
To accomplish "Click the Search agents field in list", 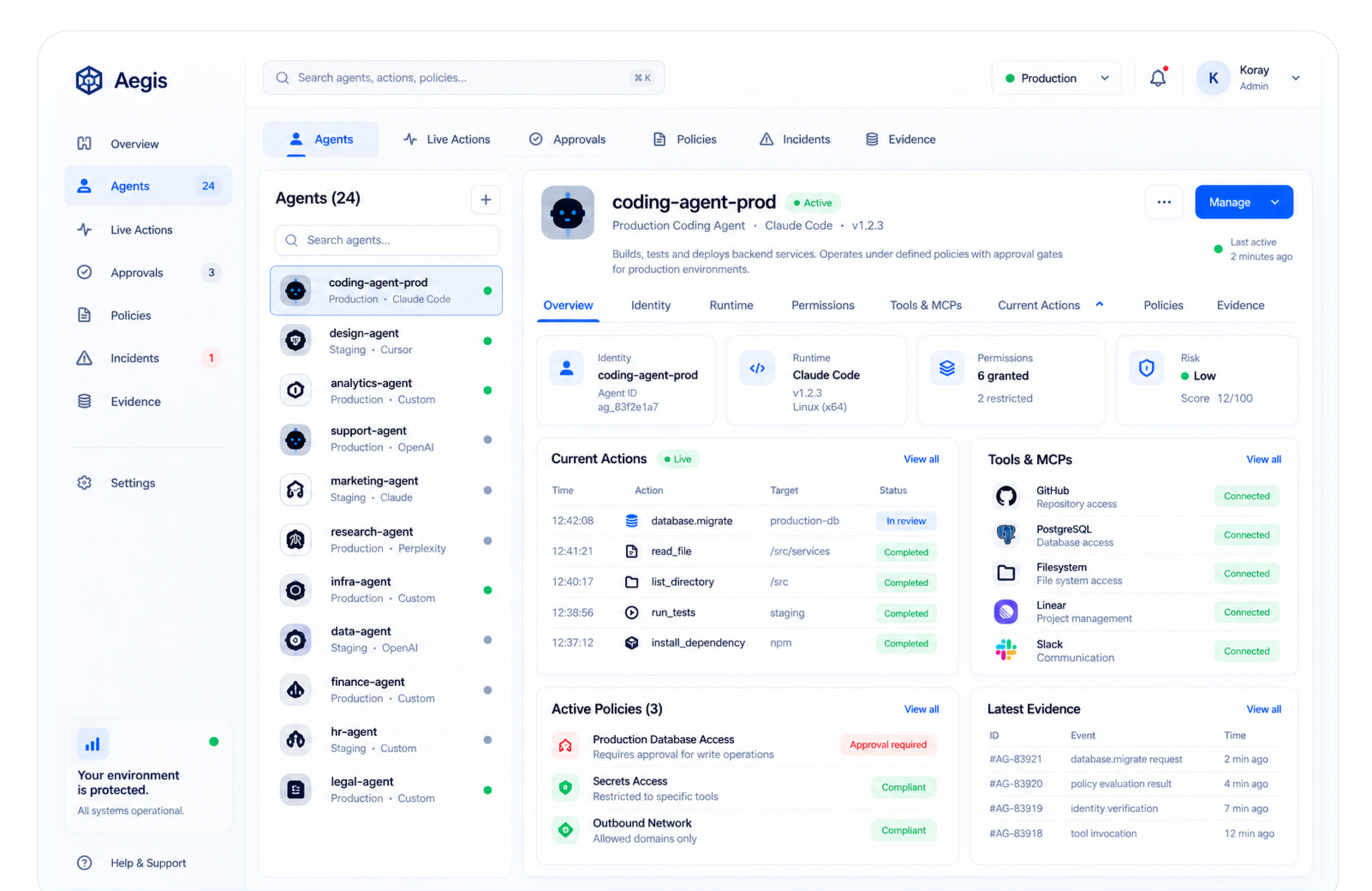I will 387,240.
